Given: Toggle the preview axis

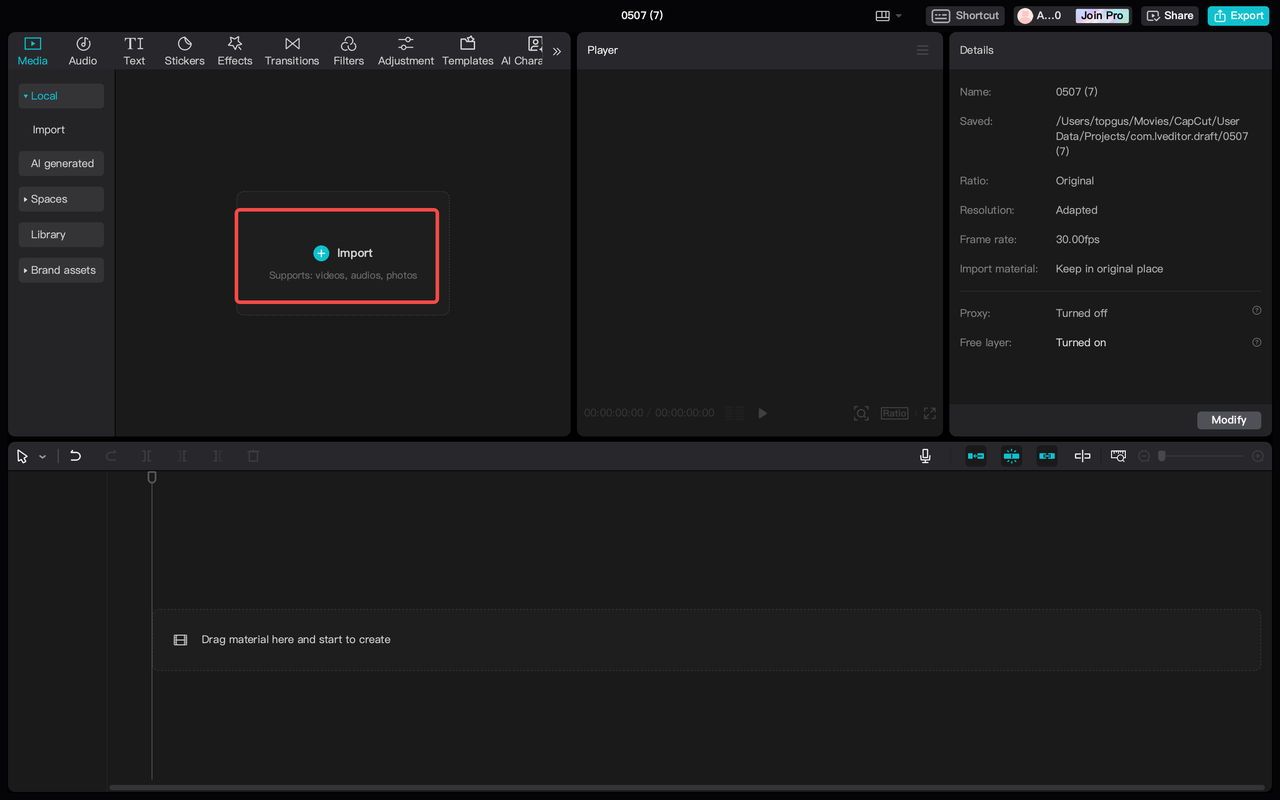Looking at the screenshot, I should 1082,456.
